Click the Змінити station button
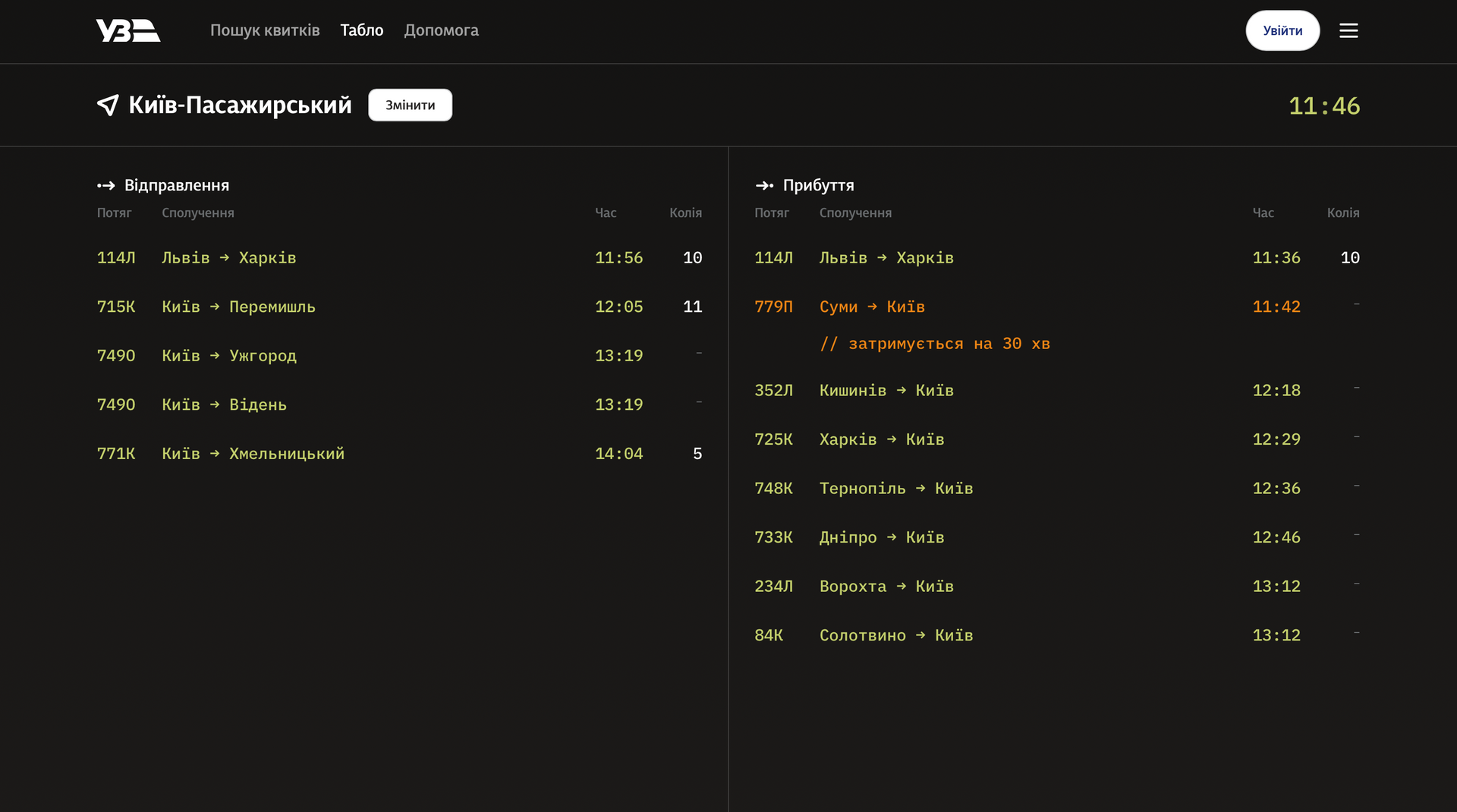 click(410, 105)
